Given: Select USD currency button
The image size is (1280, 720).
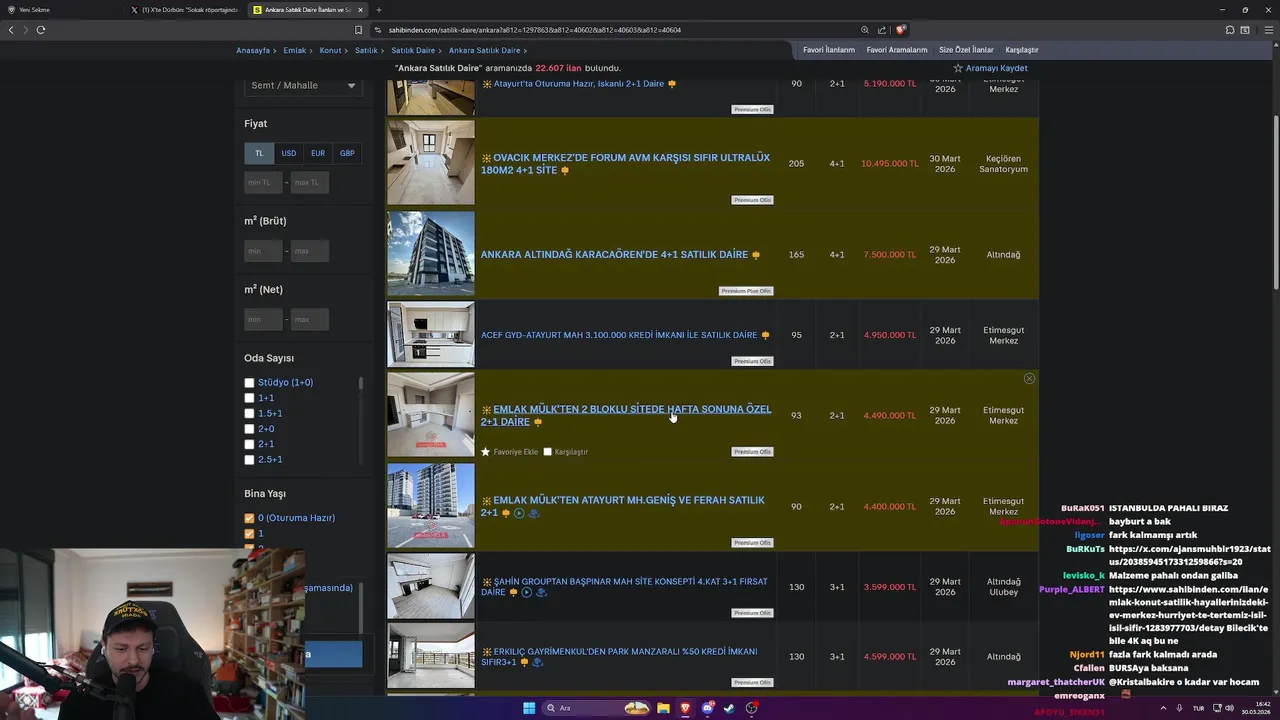Looking at the screenshot, I should 288,153.
